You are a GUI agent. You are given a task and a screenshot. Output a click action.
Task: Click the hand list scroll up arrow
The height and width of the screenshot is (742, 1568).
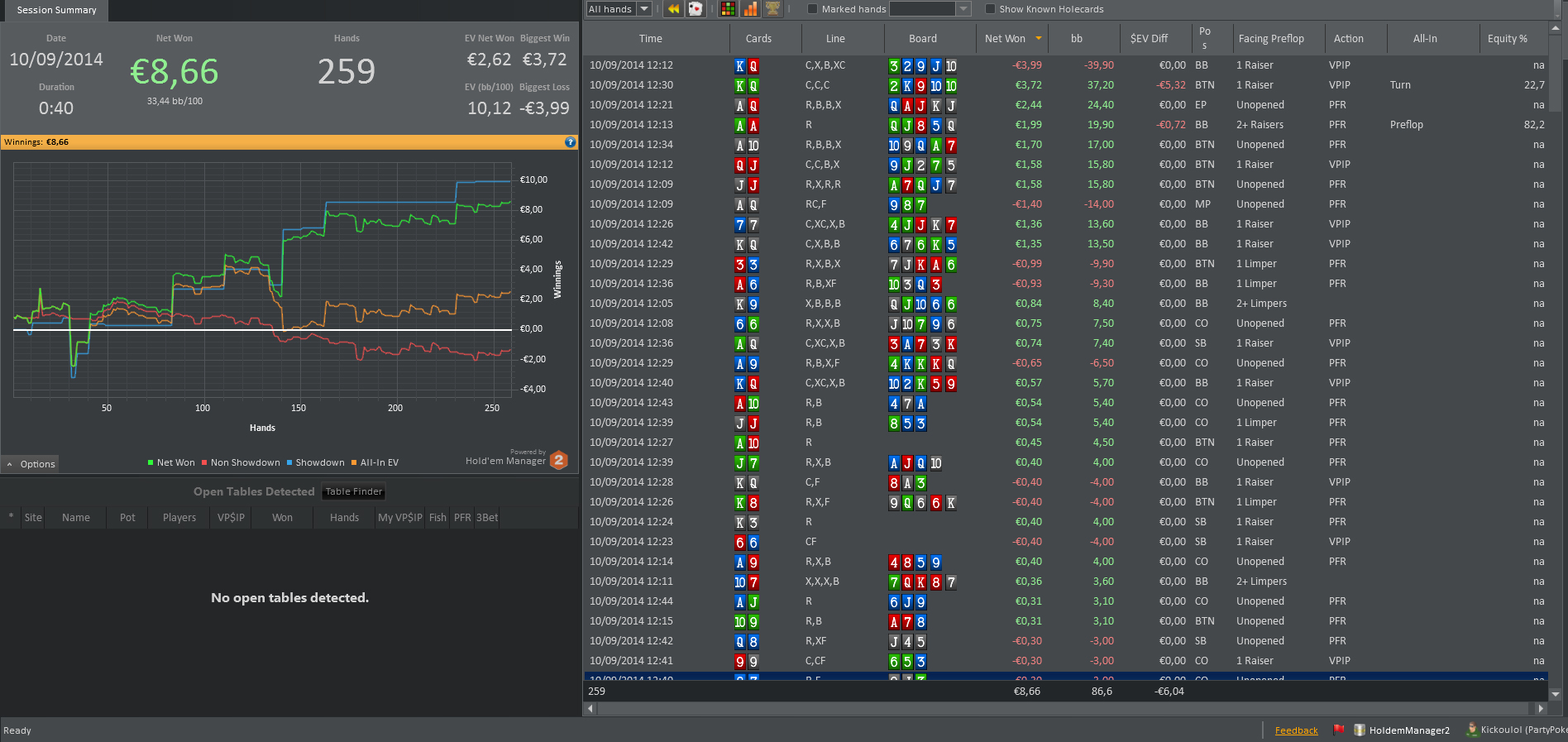1556,29
